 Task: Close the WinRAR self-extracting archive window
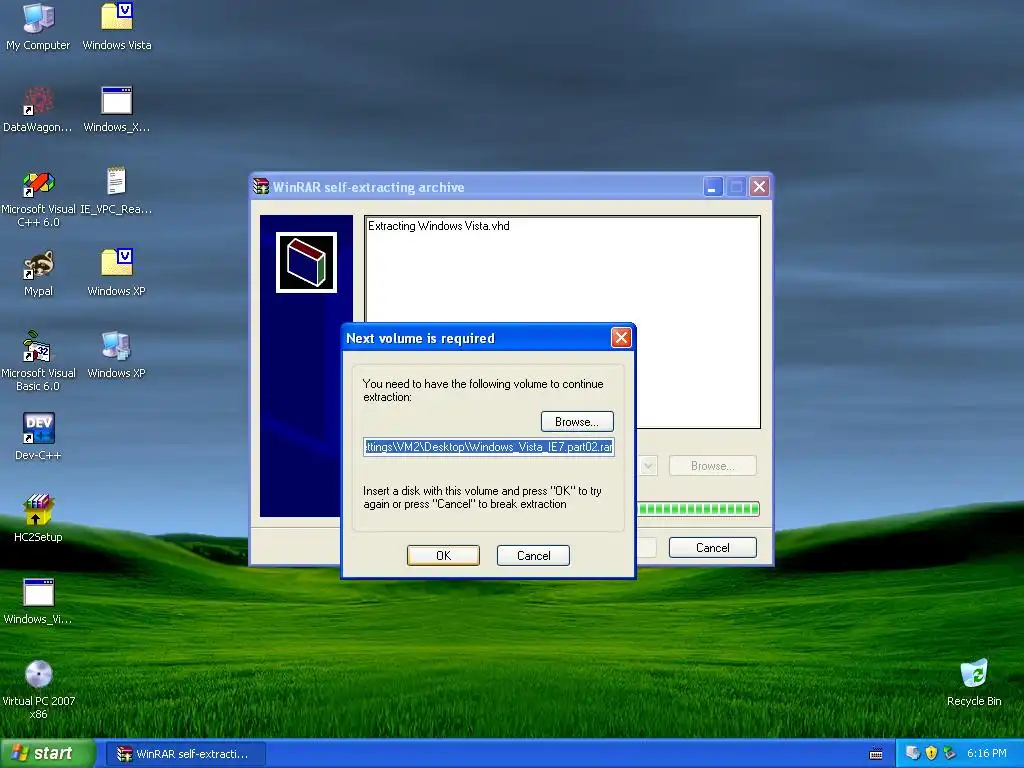point(760,187)
